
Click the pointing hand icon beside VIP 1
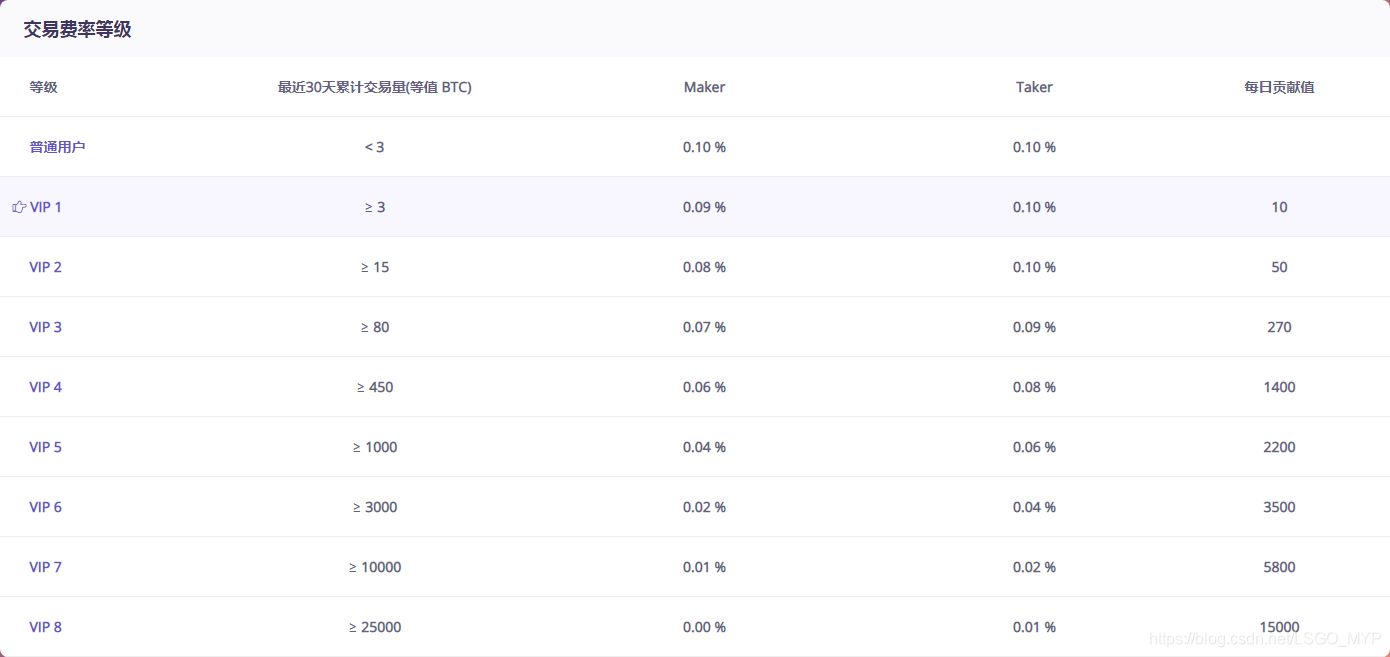(x=19, y=207)
